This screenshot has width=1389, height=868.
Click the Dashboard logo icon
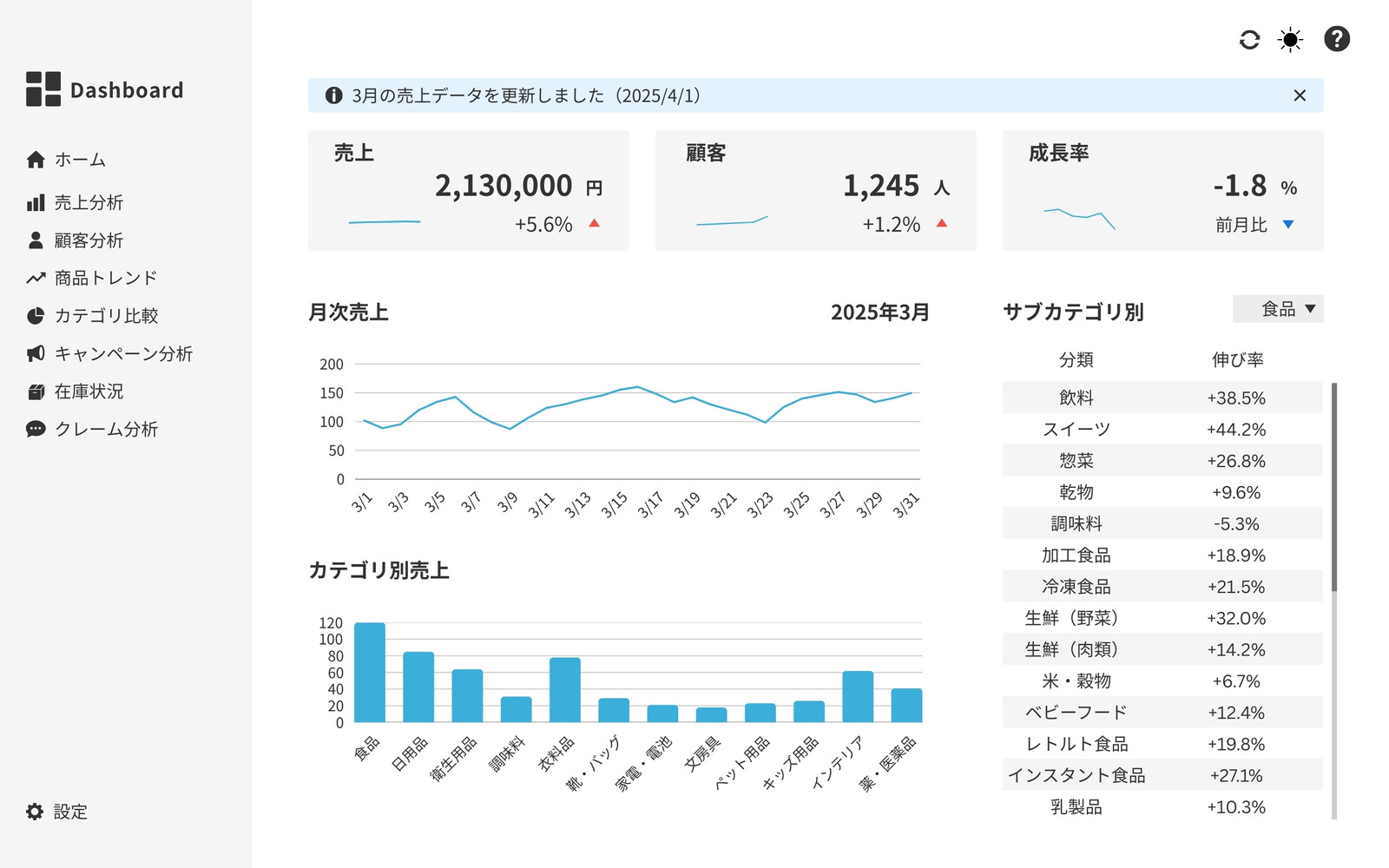coord(43,89)
